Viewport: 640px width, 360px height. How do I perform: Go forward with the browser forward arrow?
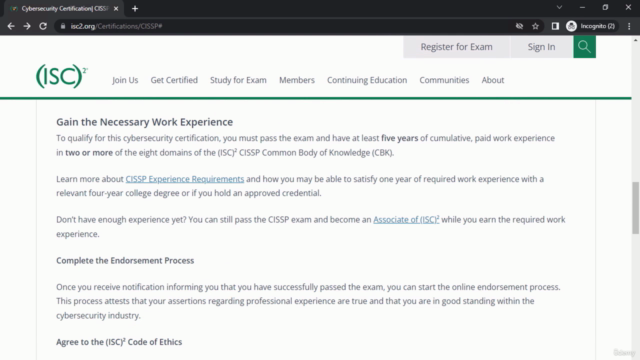(27, 26)
